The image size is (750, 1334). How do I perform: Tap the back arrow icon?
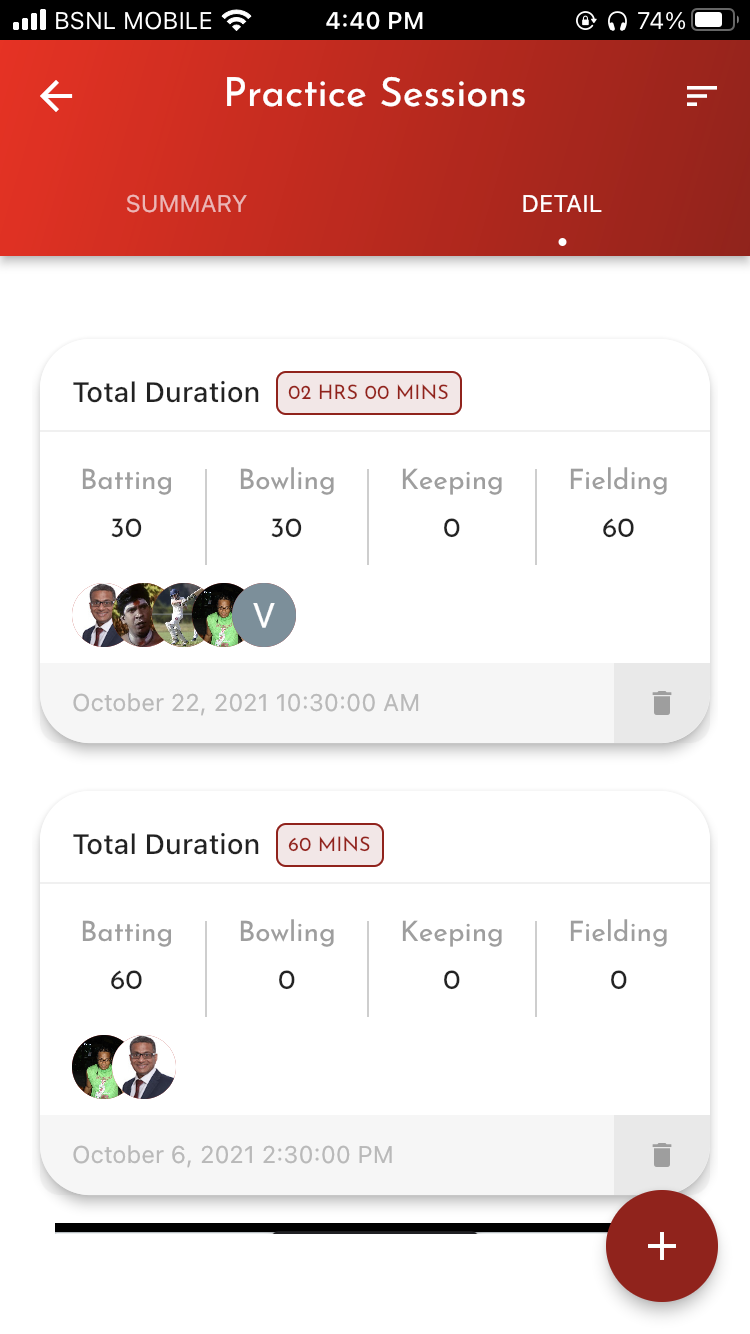(56, 96)
